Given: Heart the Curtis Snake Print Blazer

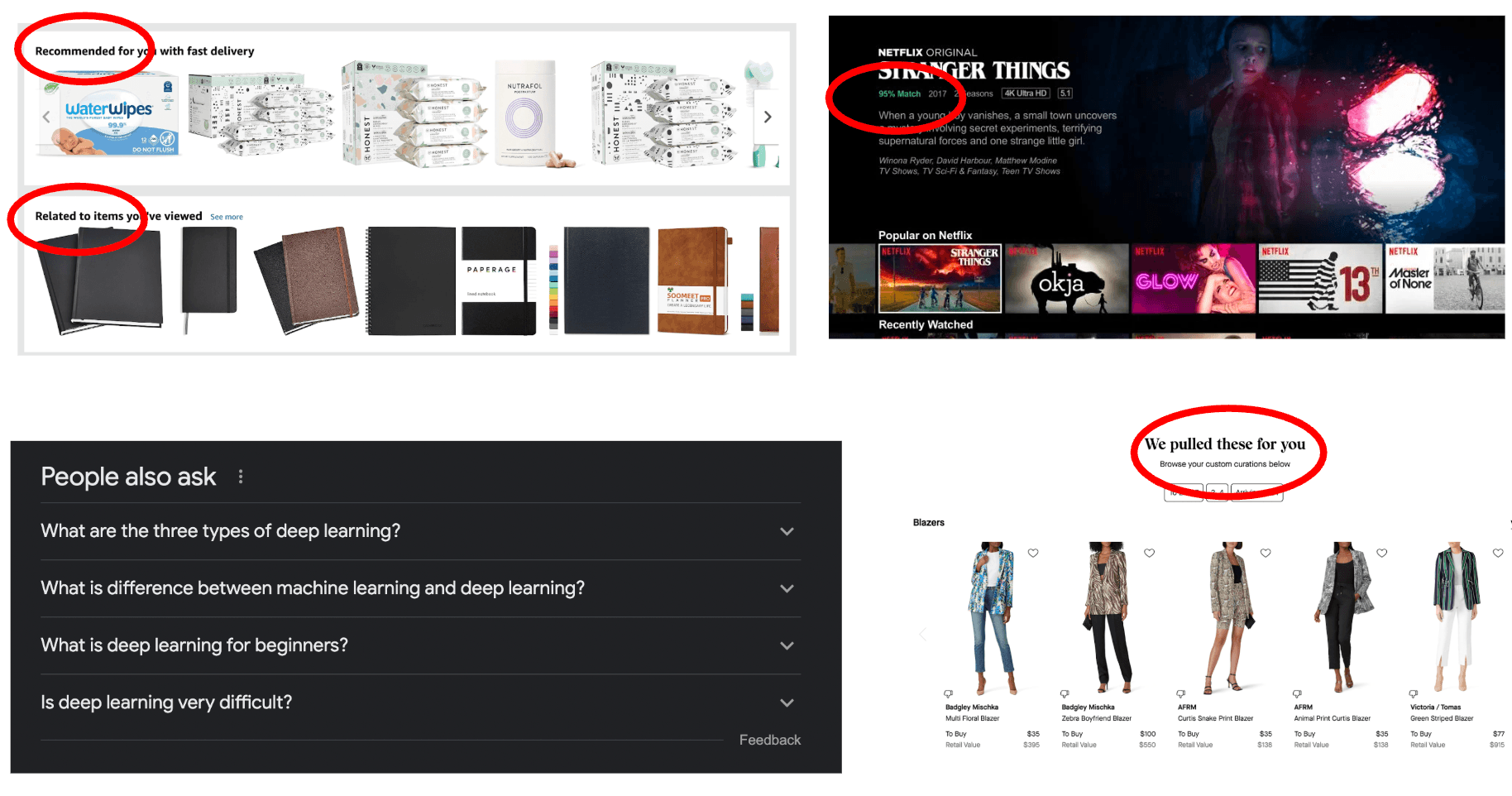Looking at the screenshot, I should [1266, 553].
